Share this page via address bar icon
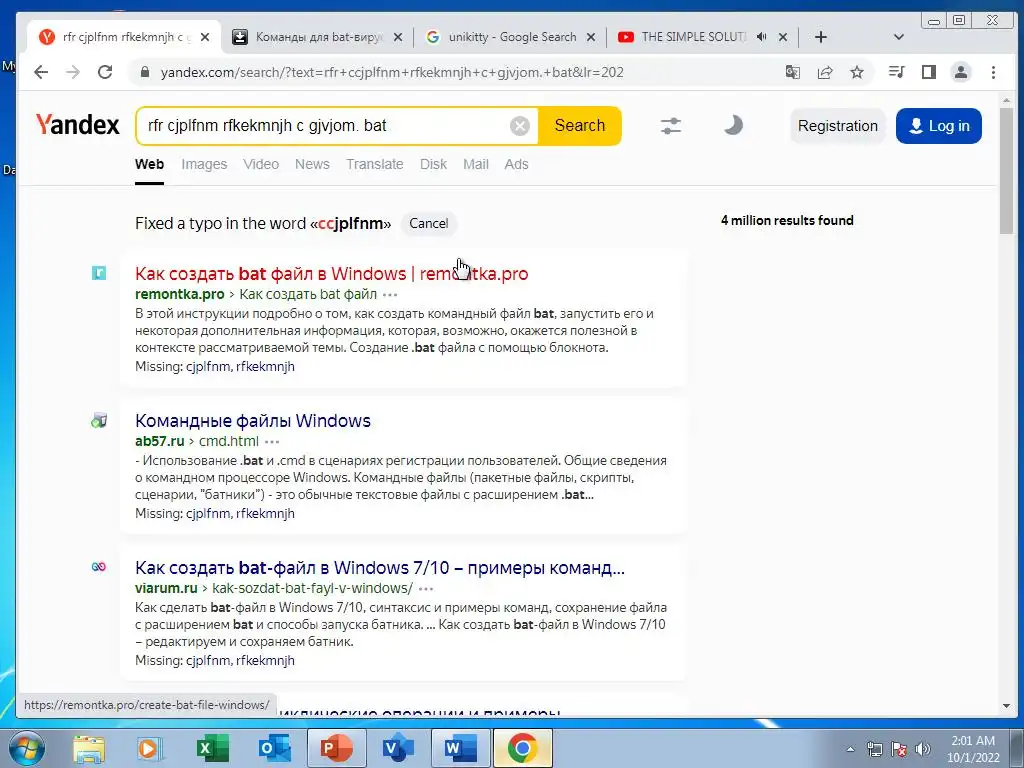The width and height of the screenshot is (1024, 768). (x=825, y=72)
